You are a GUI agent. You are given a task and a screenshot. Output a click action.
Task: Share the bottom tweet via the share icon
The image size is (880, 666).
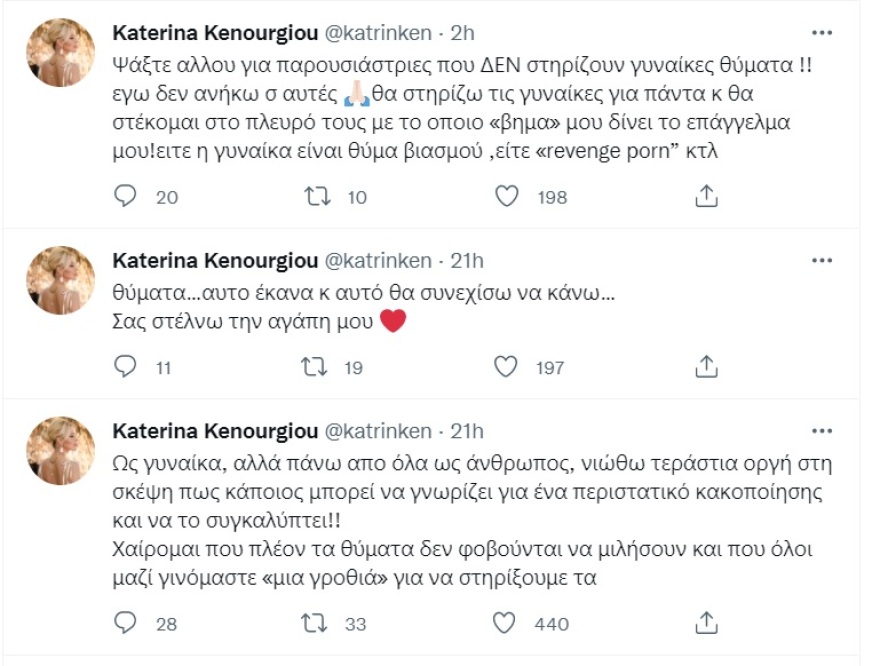point(707,623)
